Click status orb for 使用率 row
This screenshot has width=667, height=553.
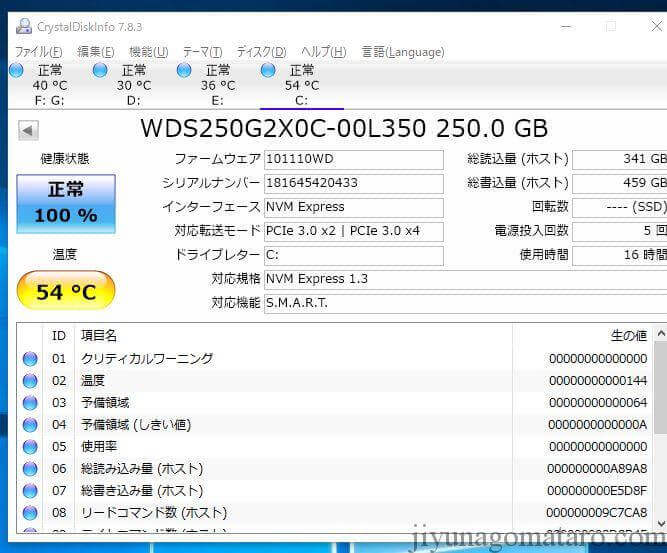pos(30,446)
